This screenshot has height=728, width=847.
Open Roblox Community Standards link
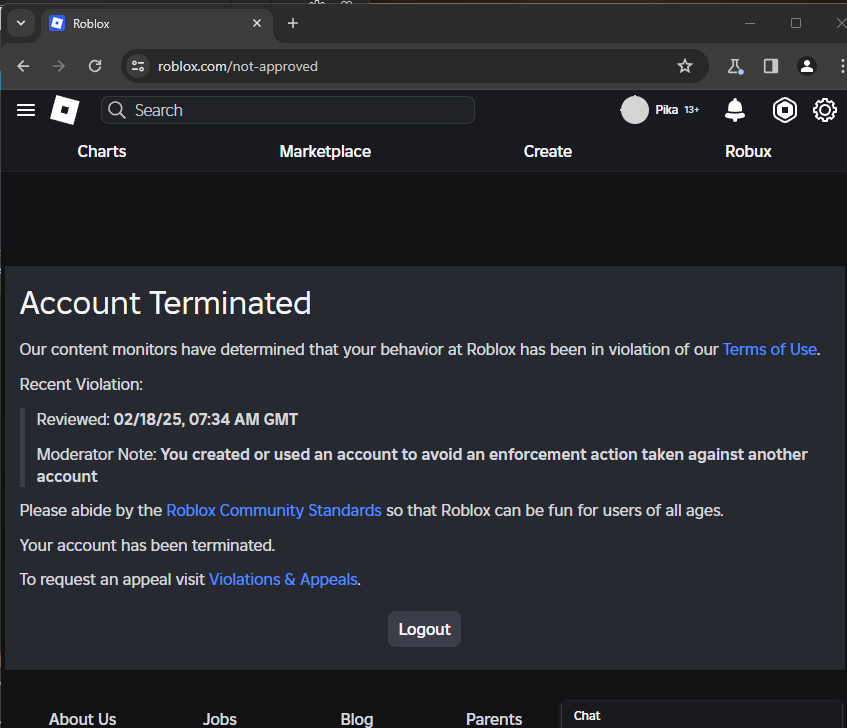[x=274, y=510]
